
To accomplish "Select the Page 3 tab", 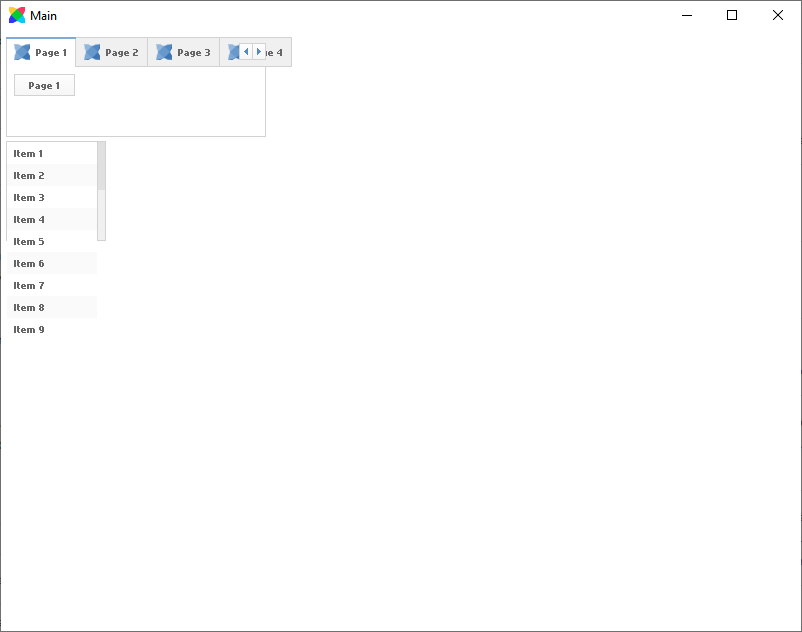I will coord(184,52).
